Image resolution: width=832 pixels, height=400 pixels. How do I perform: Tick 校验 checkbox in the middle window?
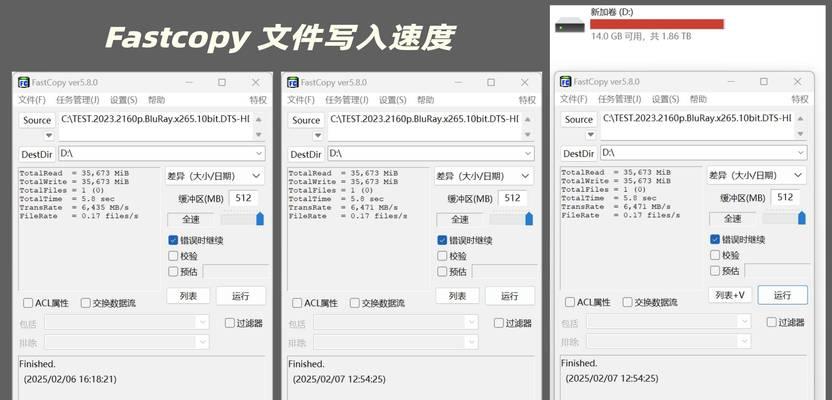442,256
